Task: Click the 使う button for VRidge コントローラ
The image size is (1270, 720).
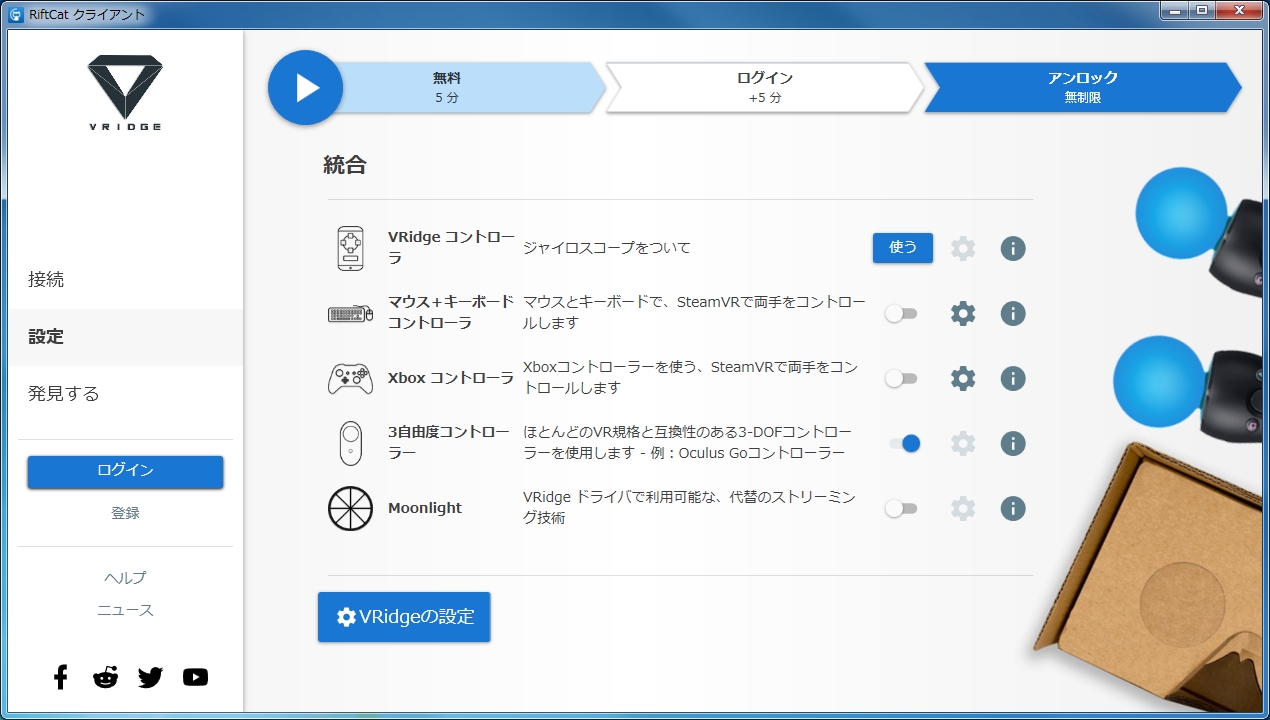Action: coord(903,248)
